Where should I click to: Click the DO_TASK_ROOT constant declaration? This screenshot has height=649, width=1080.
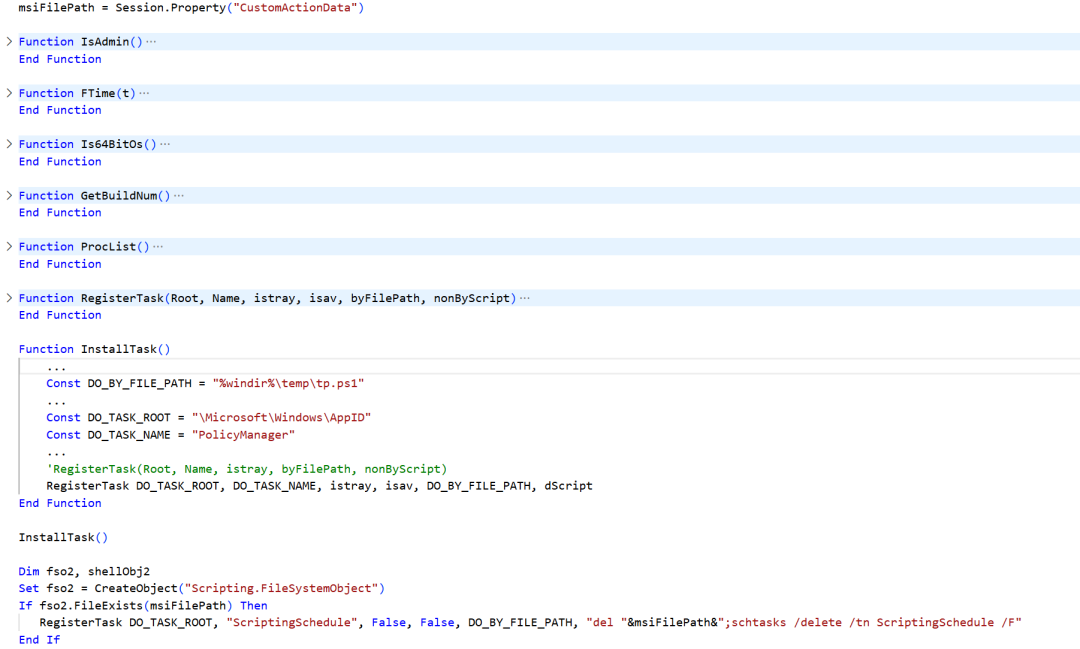(x=209, y=418)
